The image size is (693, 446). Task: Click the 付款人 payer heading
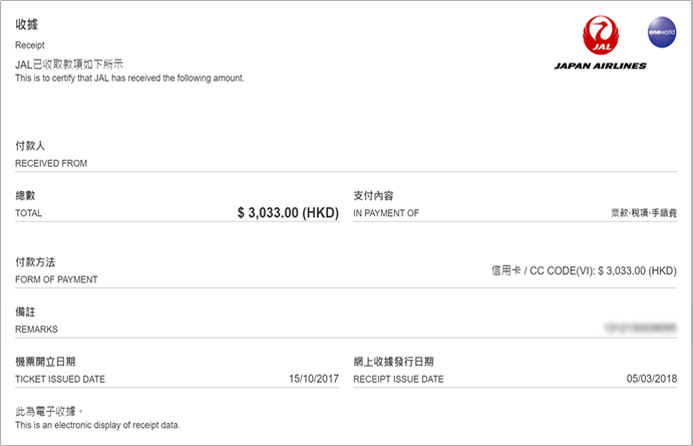(31, 146)
